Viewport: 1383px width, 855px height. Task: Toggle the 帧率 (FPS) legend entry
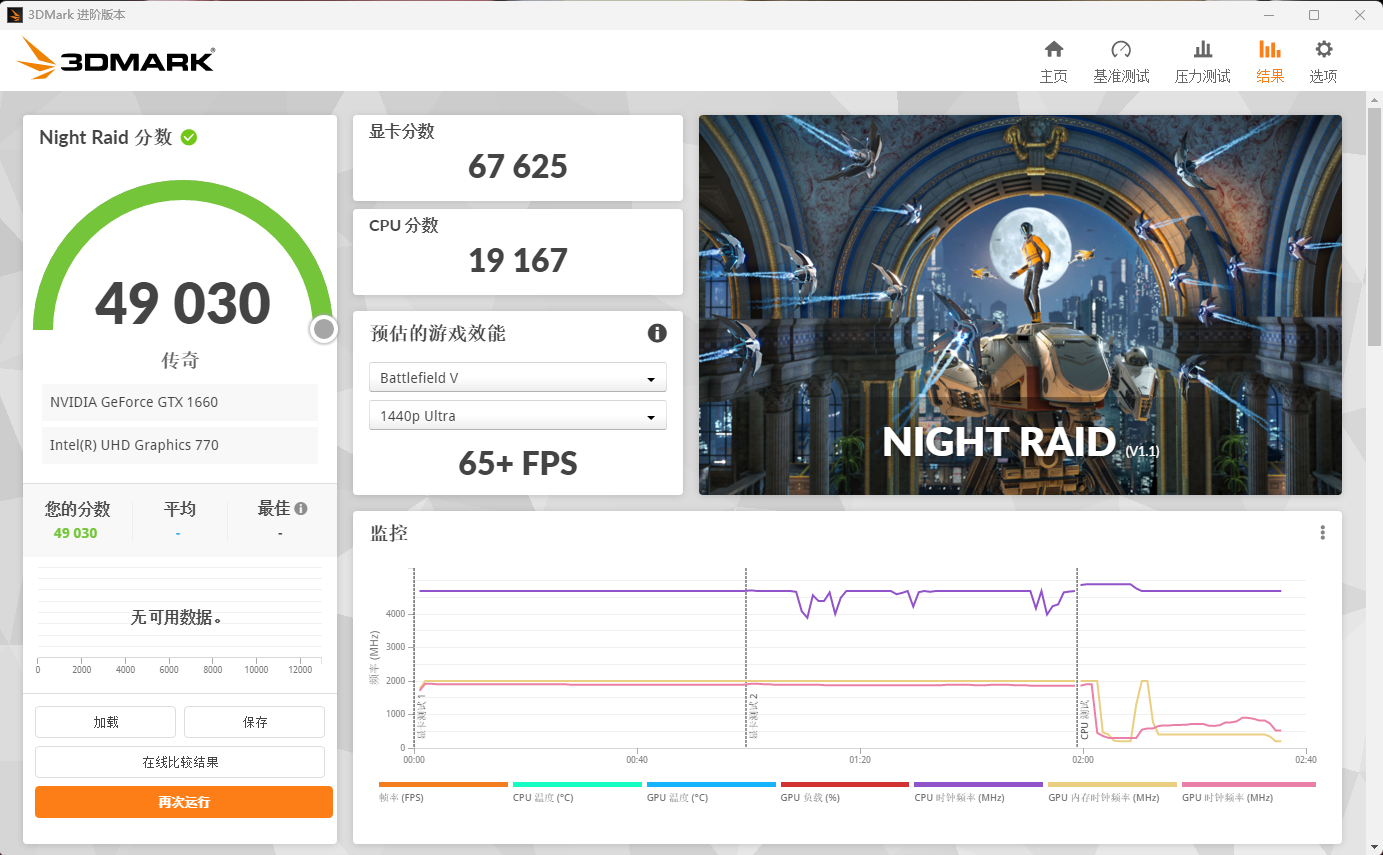pyautogui.click(x=443, y=793)
